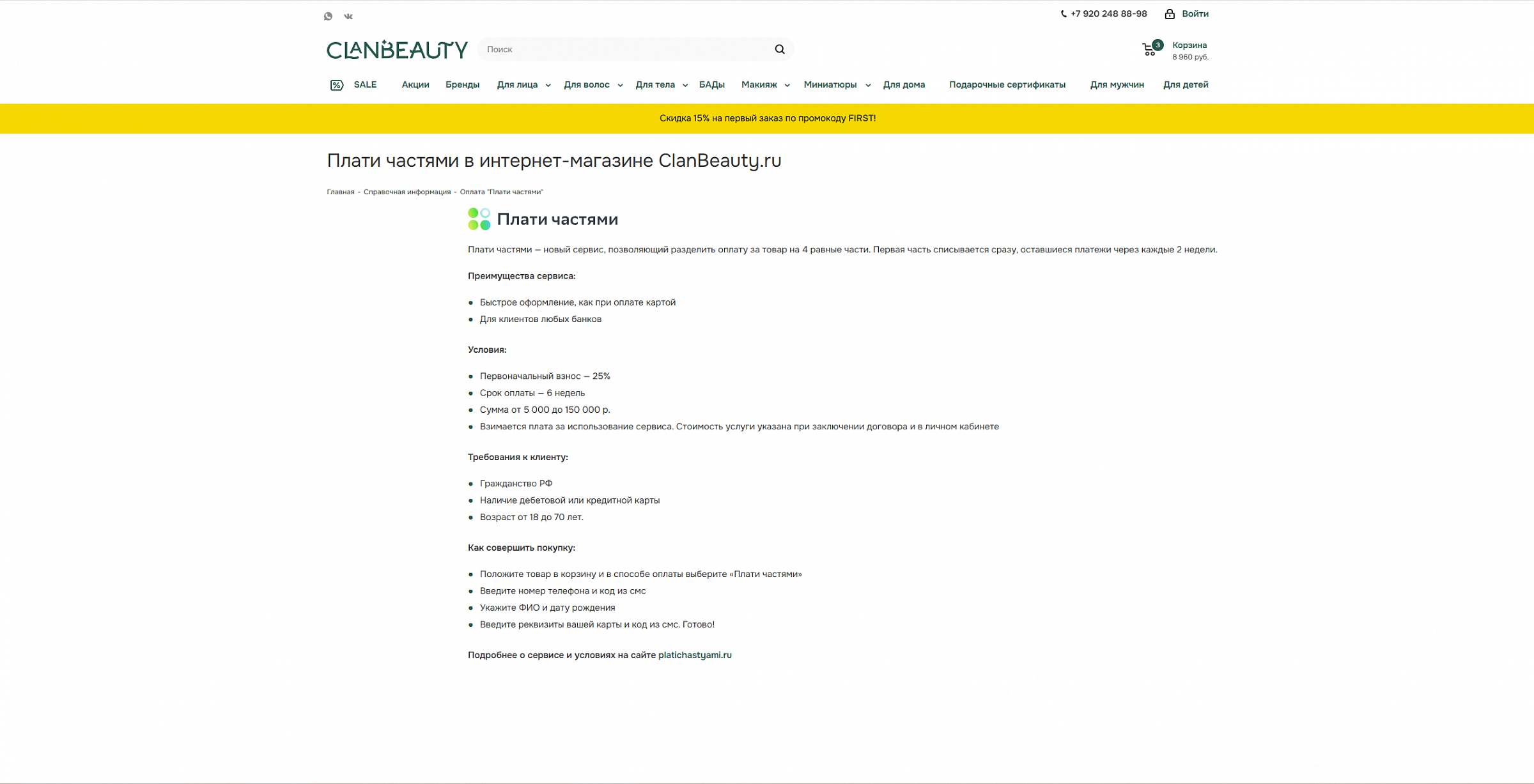Click the yellow FIRST promo code banner

767,118
